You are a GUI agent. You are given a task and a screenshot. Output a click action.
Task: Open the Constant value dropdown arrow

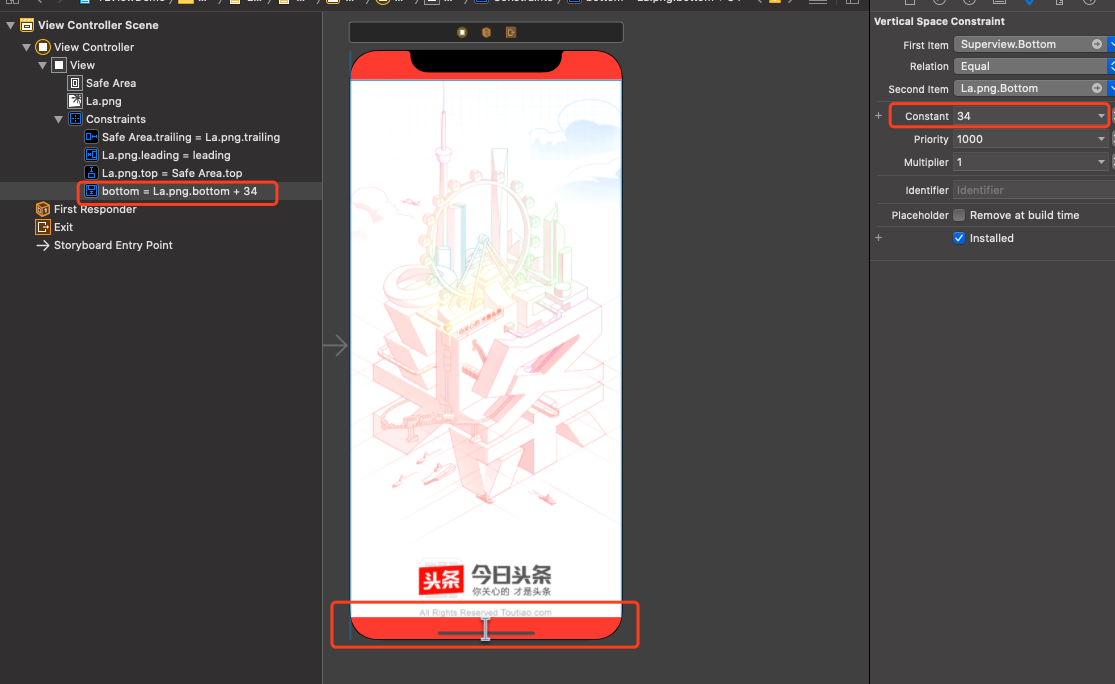tap(1101, 116)
